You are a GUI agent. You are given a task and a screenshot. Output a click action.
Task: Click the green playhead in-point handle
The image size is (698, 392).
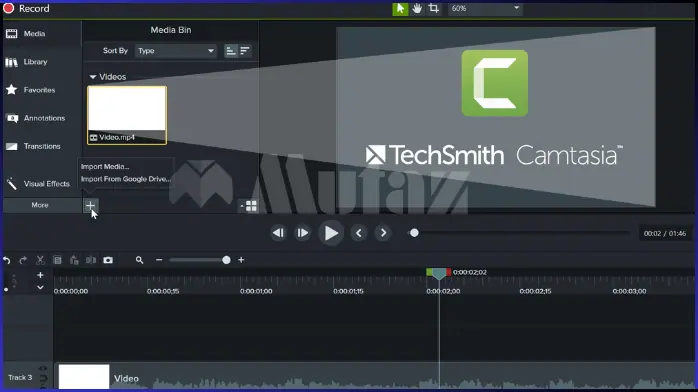click(x=429, y=272)
